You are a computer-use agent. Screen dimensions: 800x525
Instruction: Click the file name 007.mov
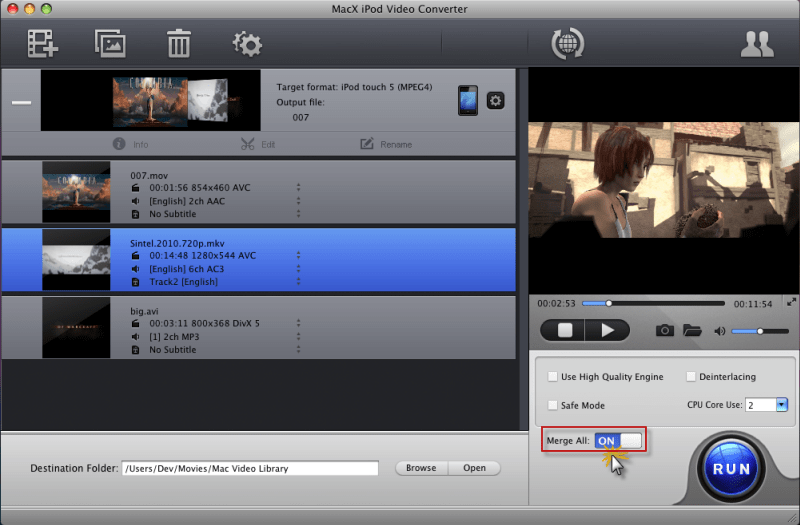149,176
